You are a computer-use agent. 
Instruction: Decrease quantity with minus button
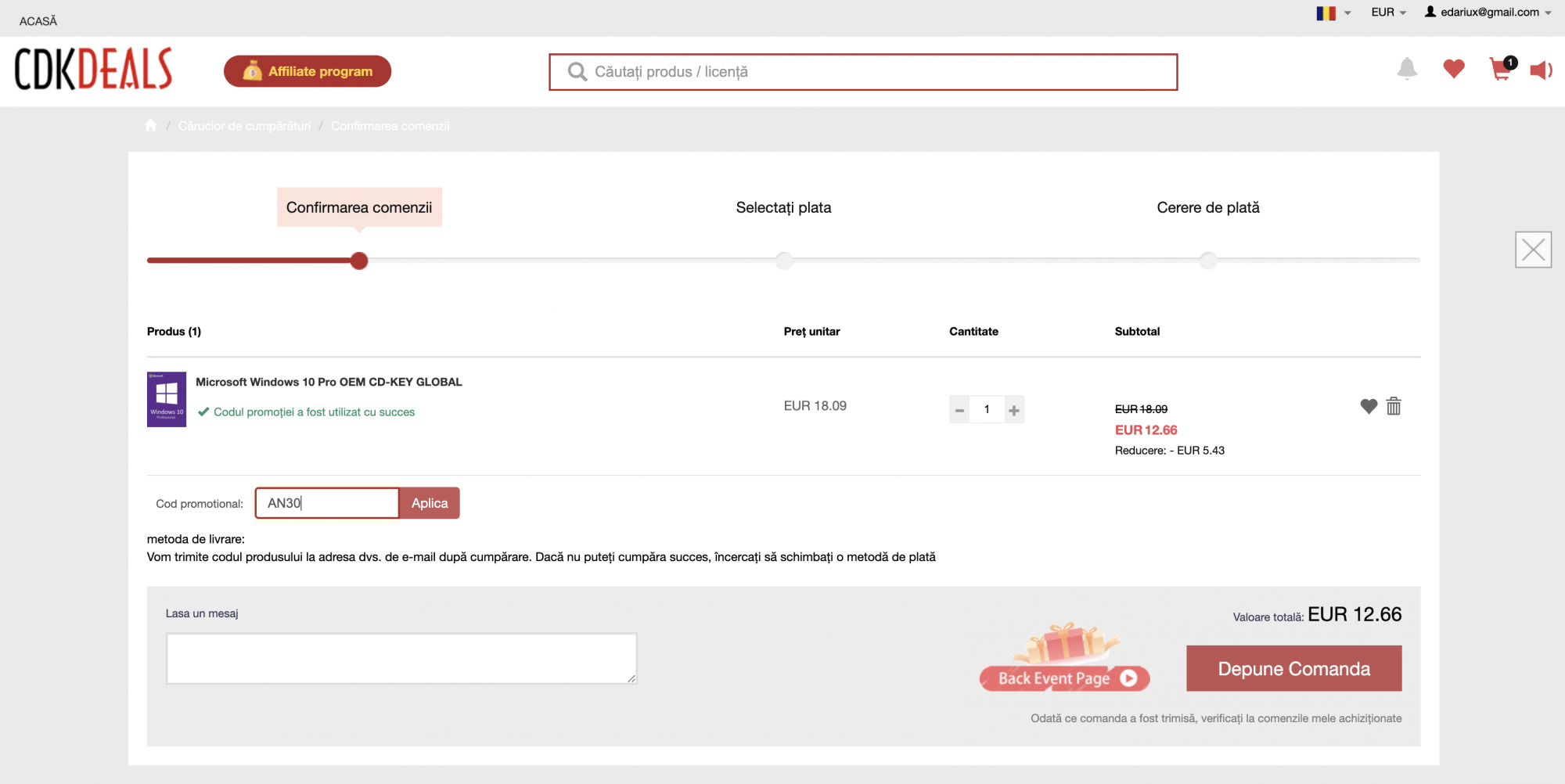point(959,410)
